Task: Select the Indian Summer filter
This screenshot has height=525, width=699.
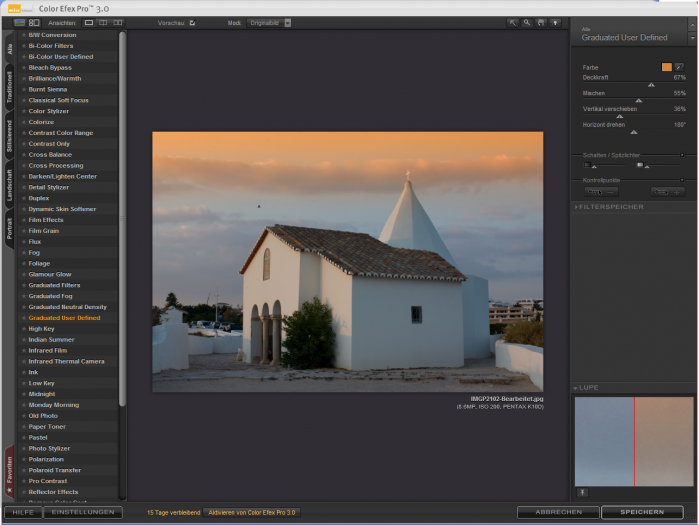Action: [x=51, y=339]
